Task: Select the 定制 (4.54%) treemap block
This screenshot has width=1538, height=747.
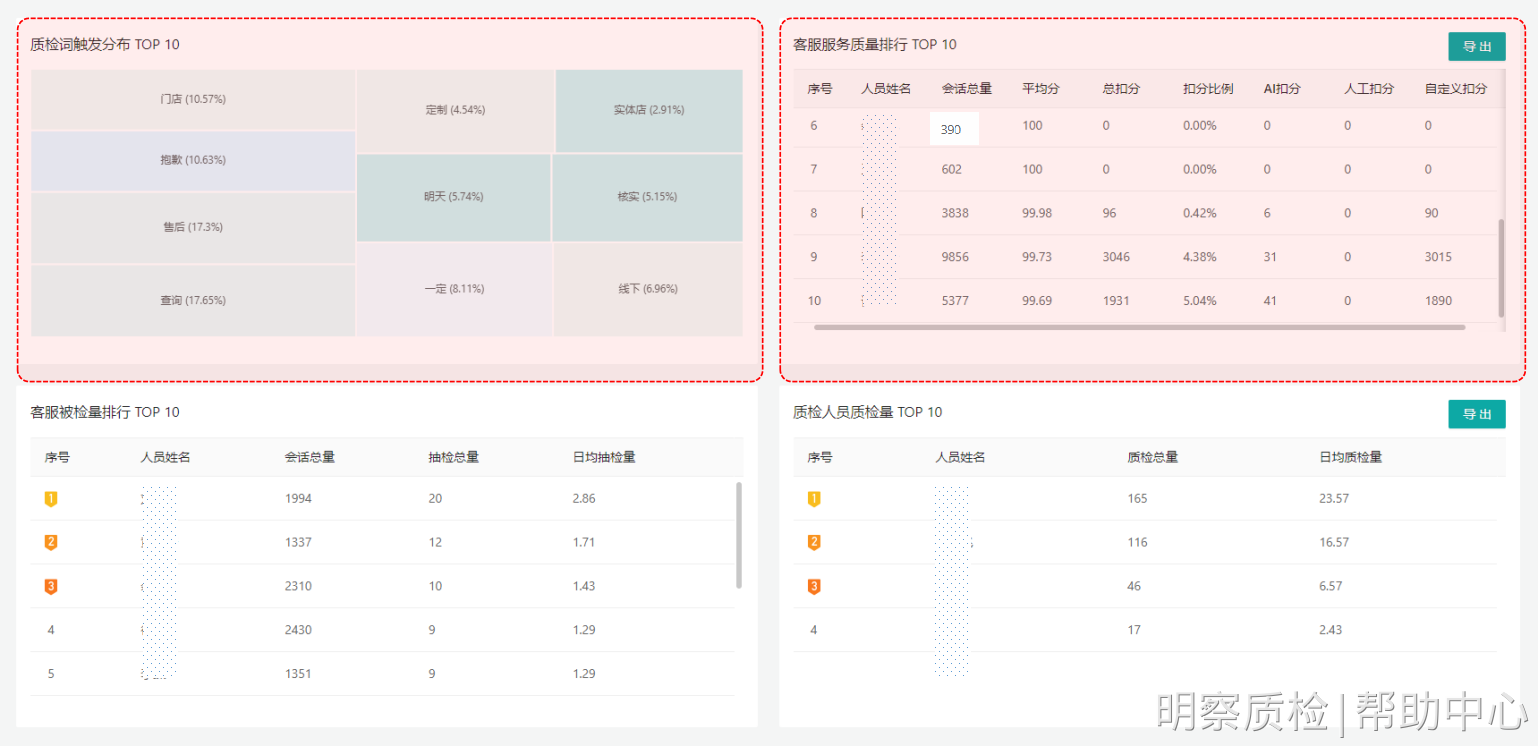Action: 455,110
